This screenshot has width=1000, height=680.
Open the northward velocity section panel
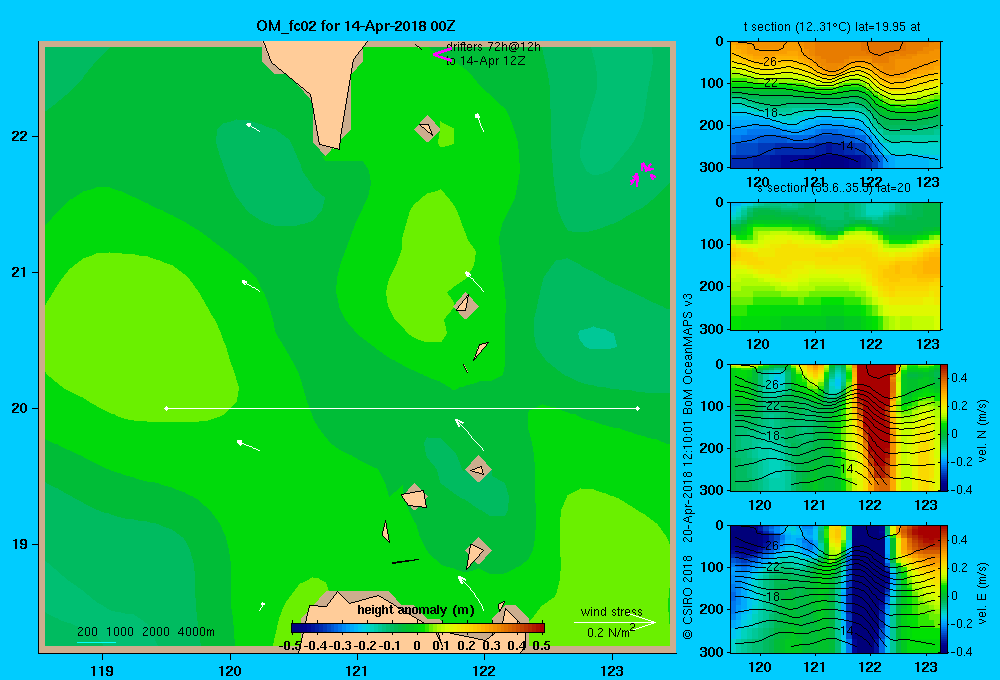point(835,427)
